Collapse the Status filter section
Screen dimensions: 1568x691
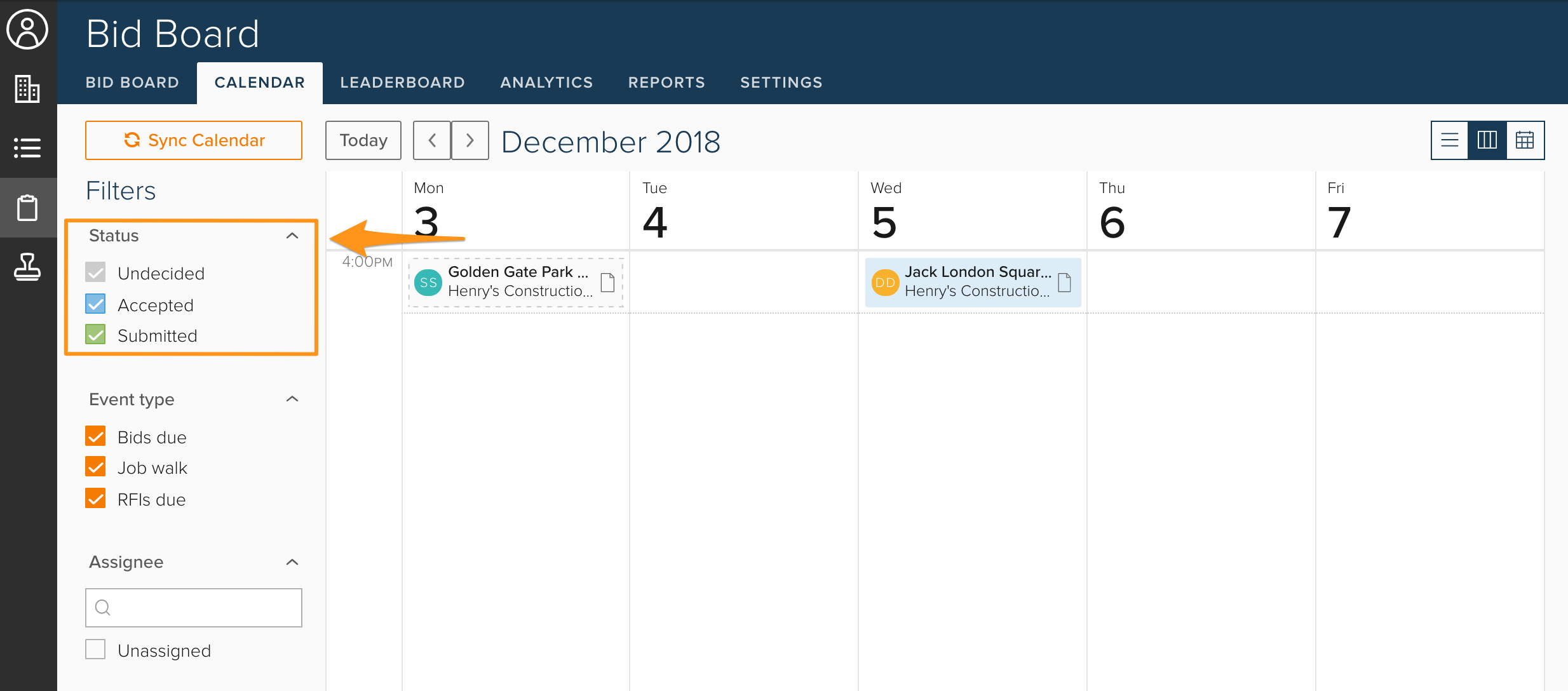(292, 236)
